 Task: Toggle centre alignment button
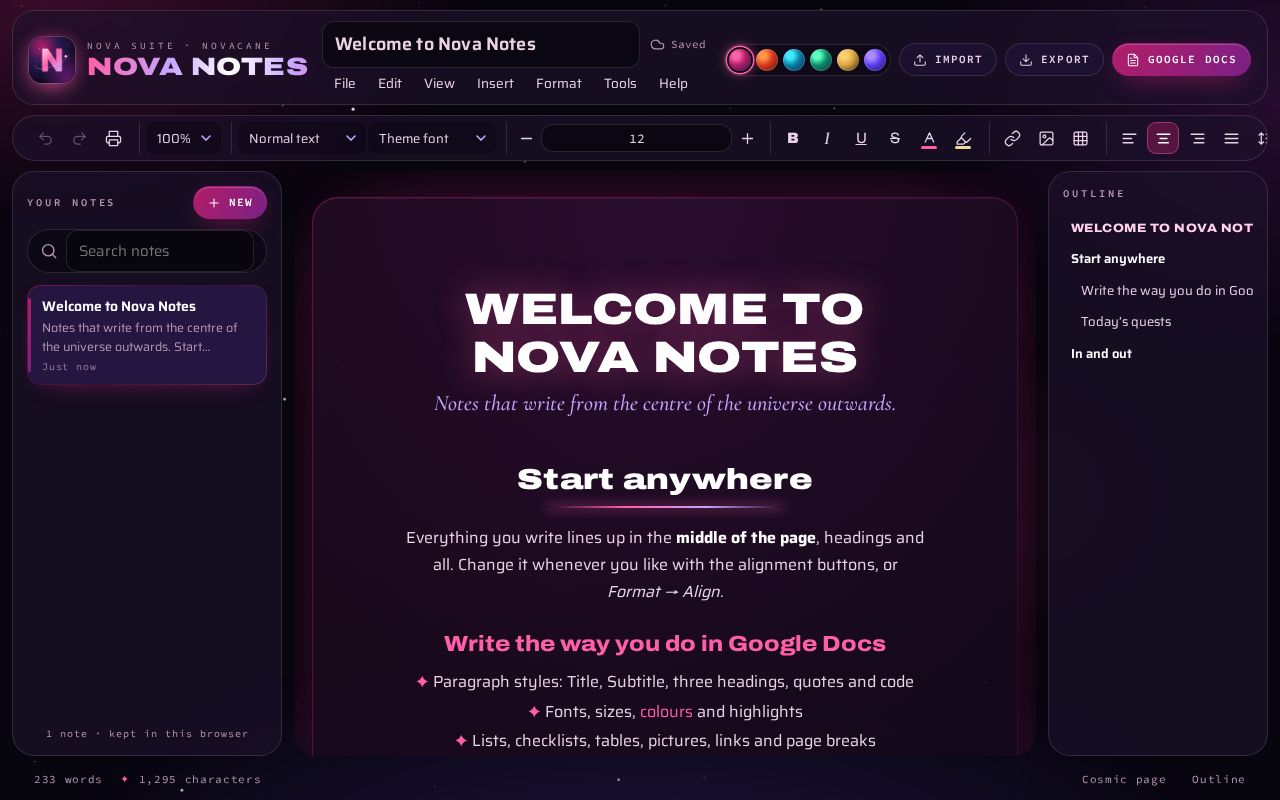coord(1163,138)
